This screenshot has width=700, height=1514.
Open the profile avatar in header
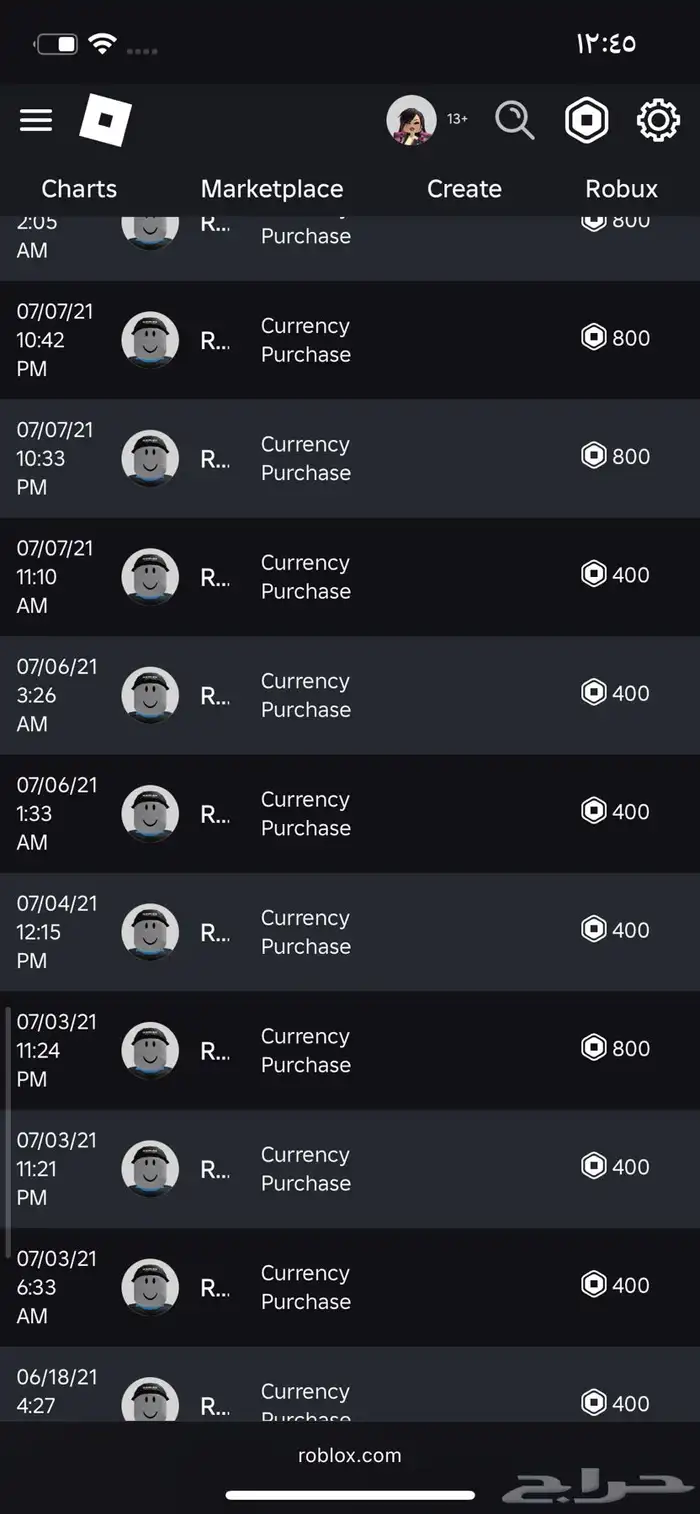tap(411, 120)
